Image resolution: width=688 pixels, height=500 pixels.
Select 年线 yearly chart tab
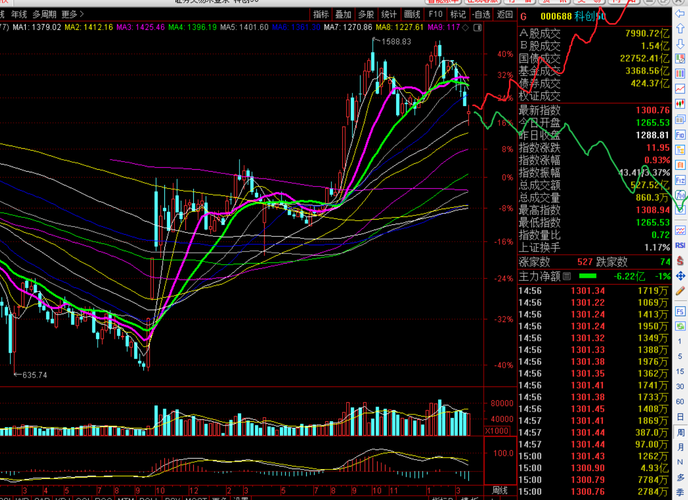point(19,14)
